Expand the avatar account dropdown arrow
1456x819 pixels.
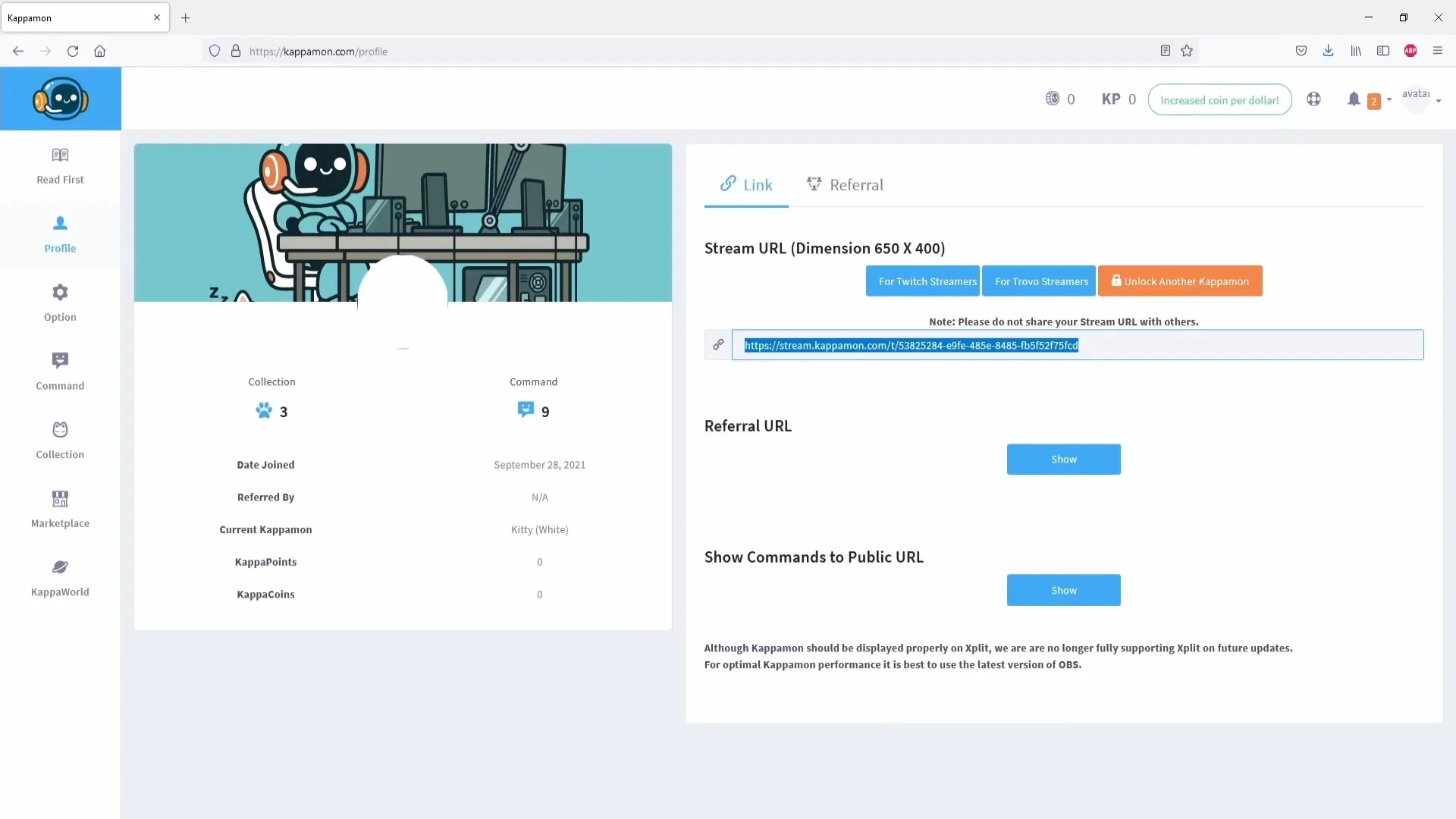[x=1439, y=101]
